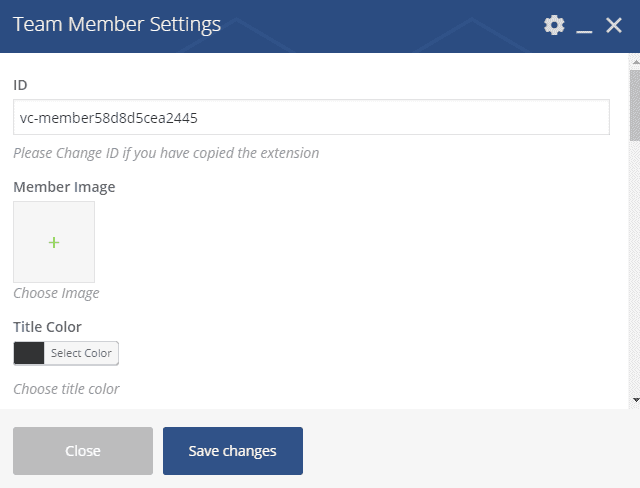Click scrollbar track below the thumb
The height and width of the screenshot is (488, 640).
634,270
